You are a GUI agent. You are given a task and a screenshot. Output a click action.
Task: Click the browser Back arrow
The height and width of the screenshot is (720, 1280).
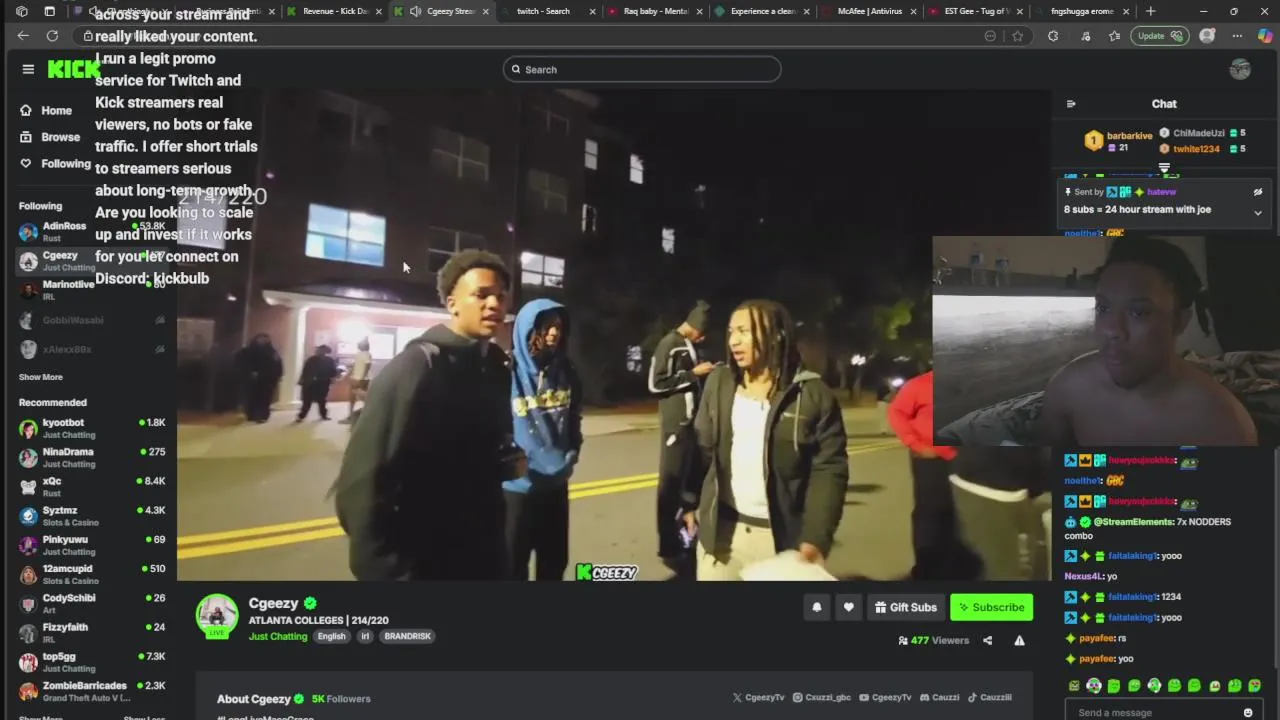[x=23, y=36]
